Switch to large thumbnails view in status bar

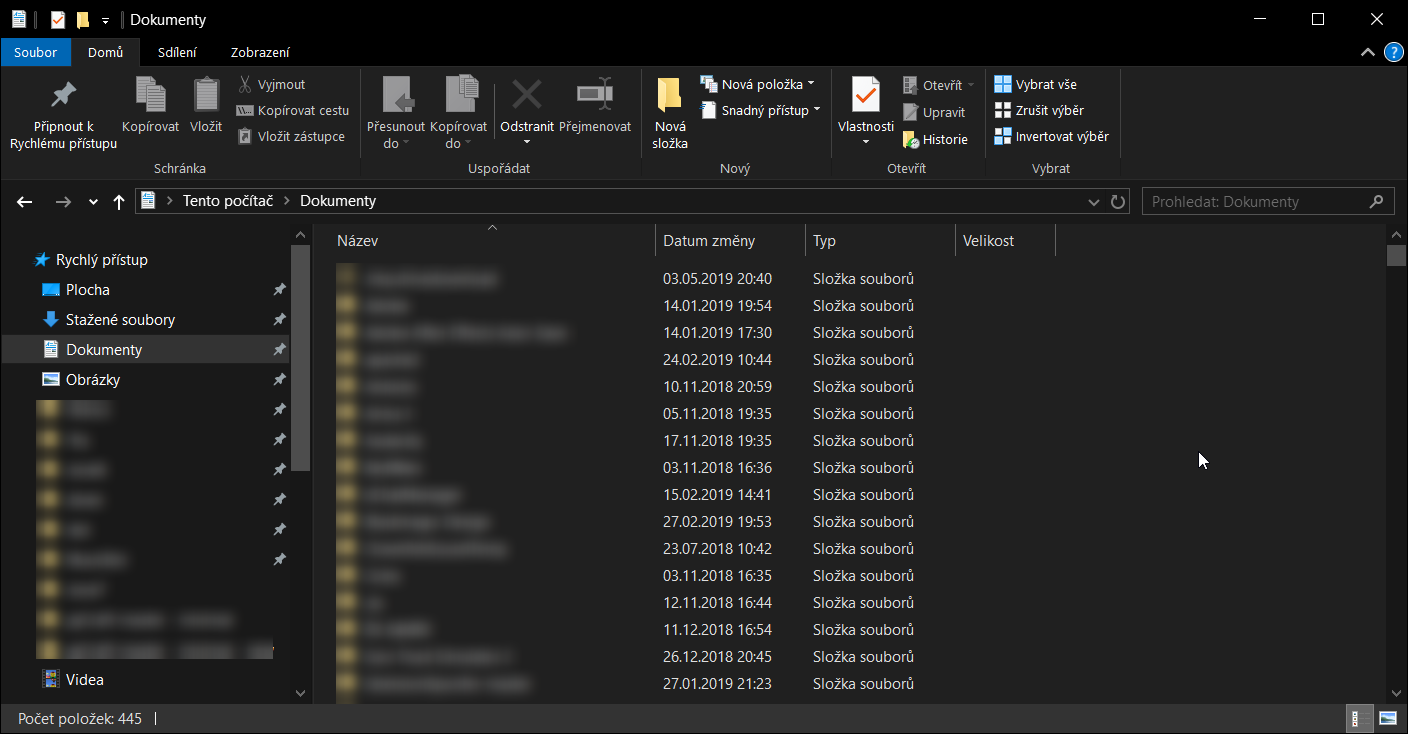1388,718
